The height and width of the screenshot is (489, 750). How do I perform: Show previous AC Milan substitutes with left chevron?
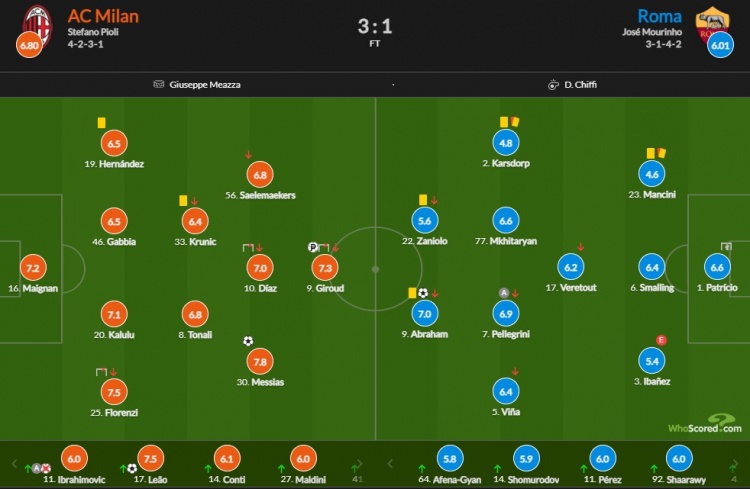[14, 463]
